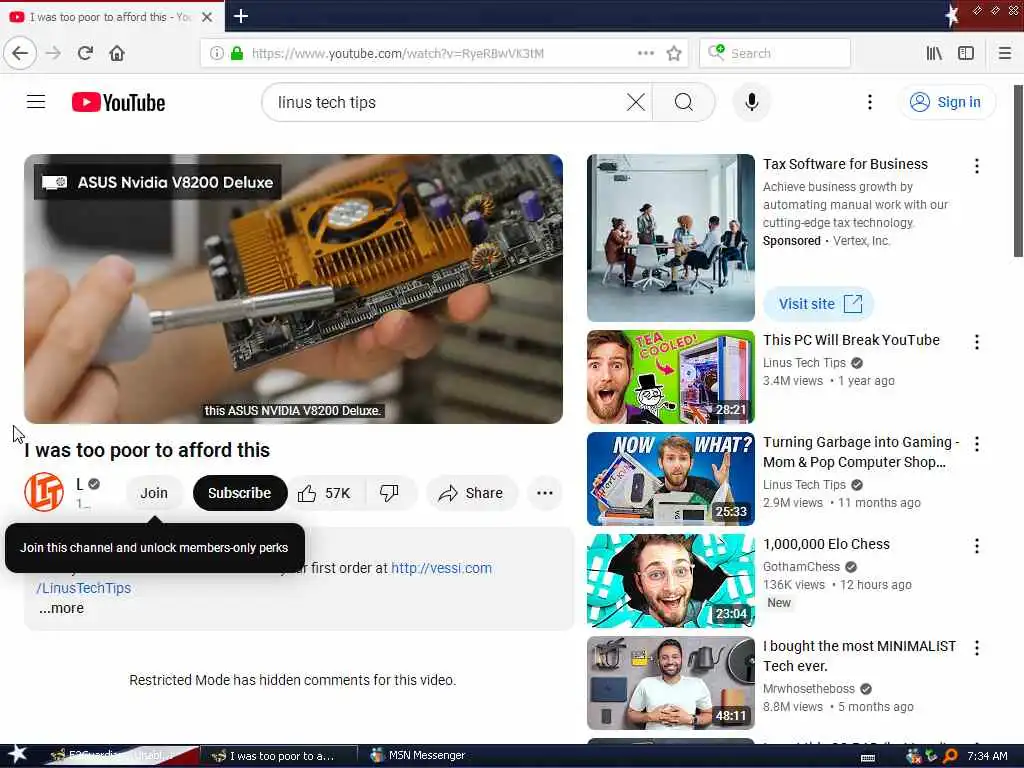Open 'Turning Garbage into Gaming' thumbnail

tap(671, 479)
